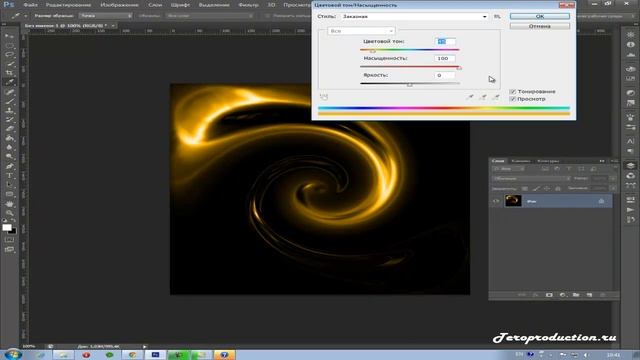Click the add layer mask icon
Viewport: 640px width, 360px height.
point(549,295)
